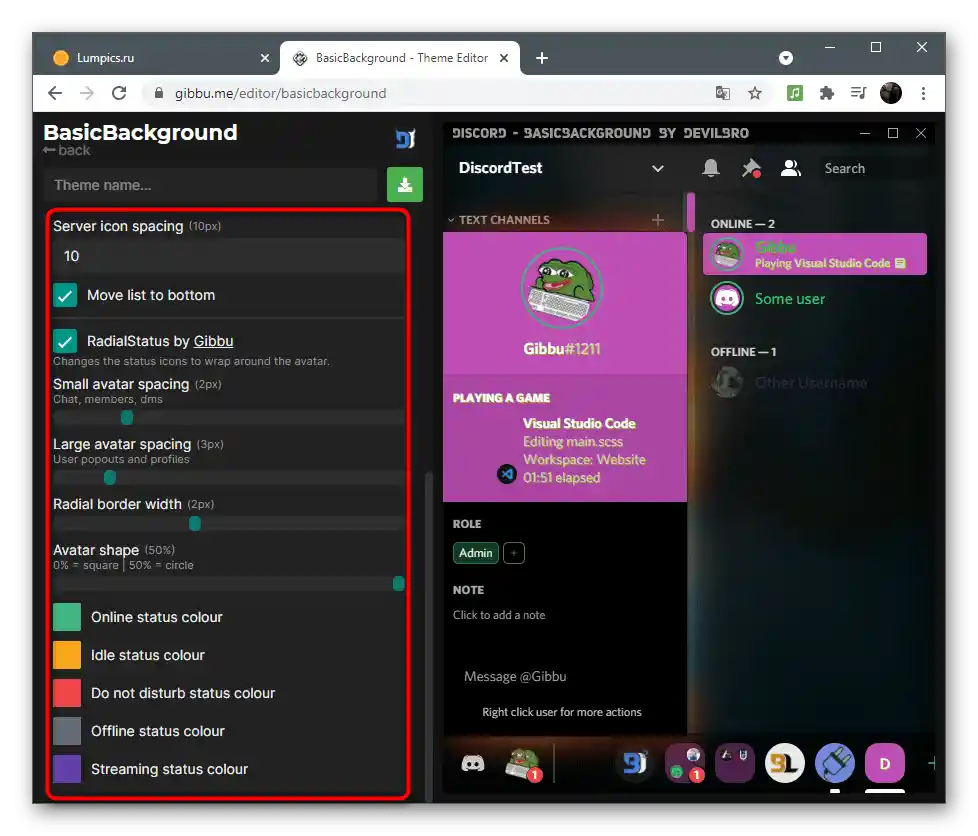Click the address bar URL

point(281,93)
